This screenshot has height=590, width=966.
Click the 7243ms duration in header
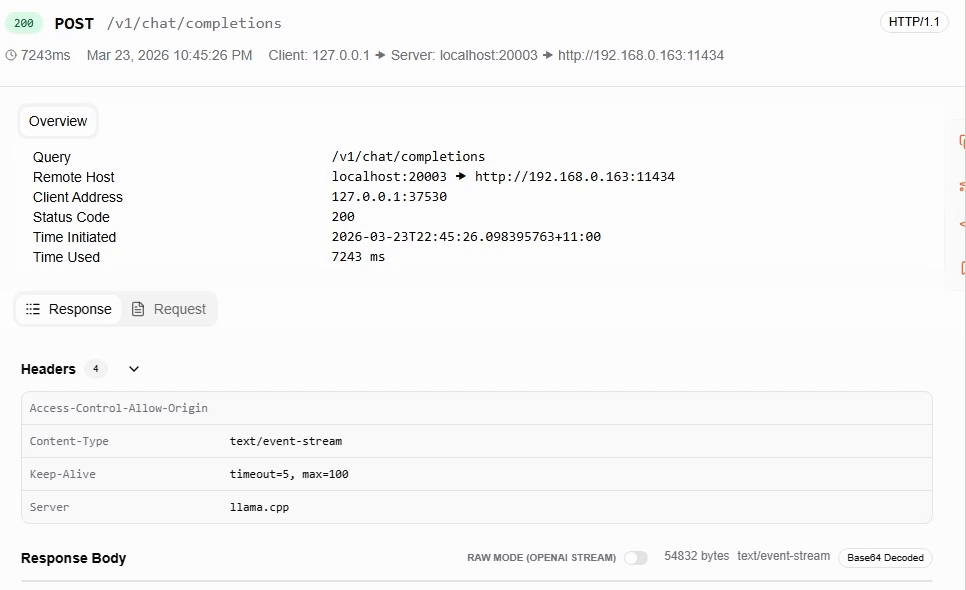pos(46,55)
